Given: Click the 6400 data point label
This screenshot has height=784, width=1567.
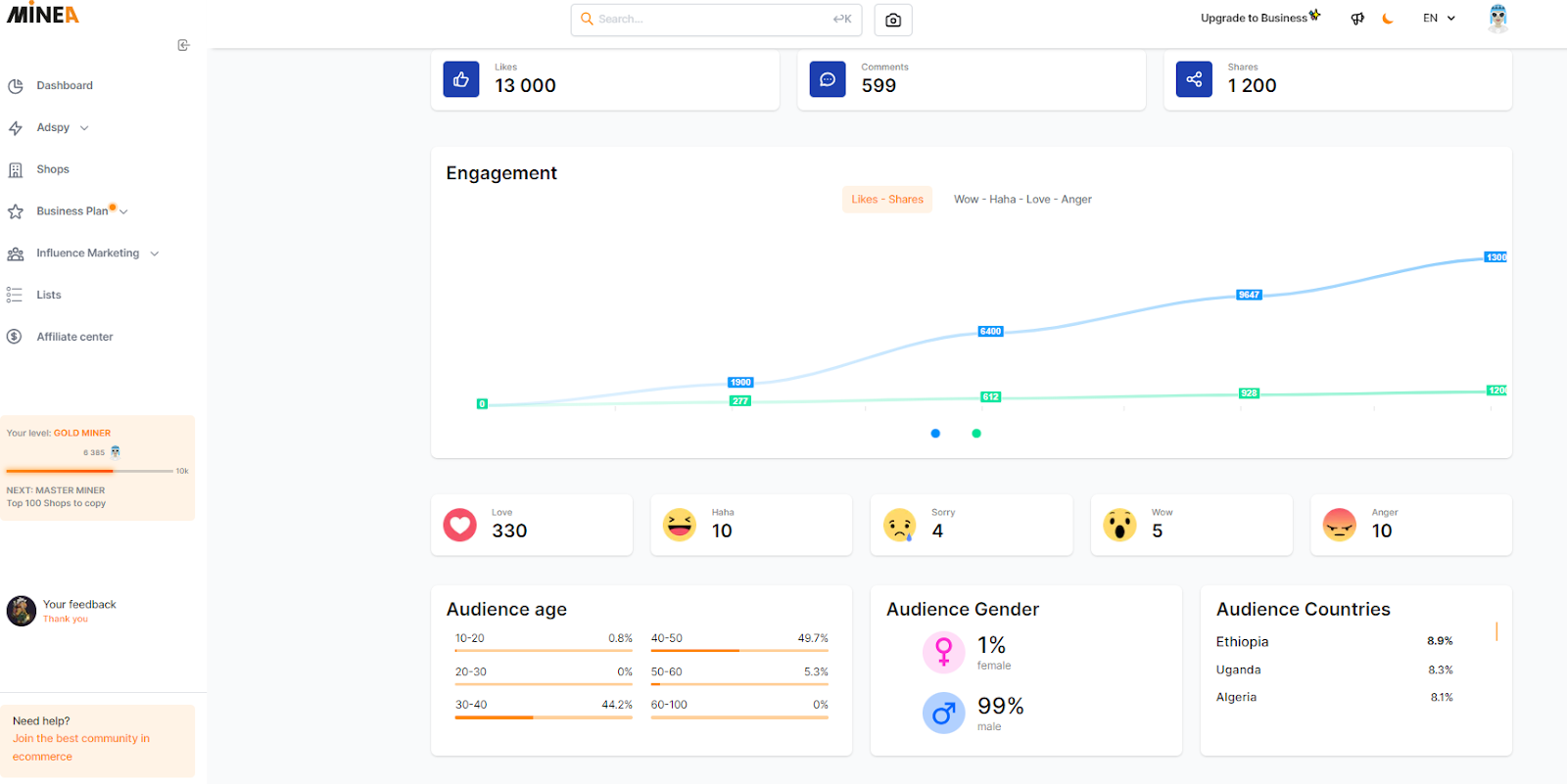Looking at the screenshot, I should coord(991,332).
